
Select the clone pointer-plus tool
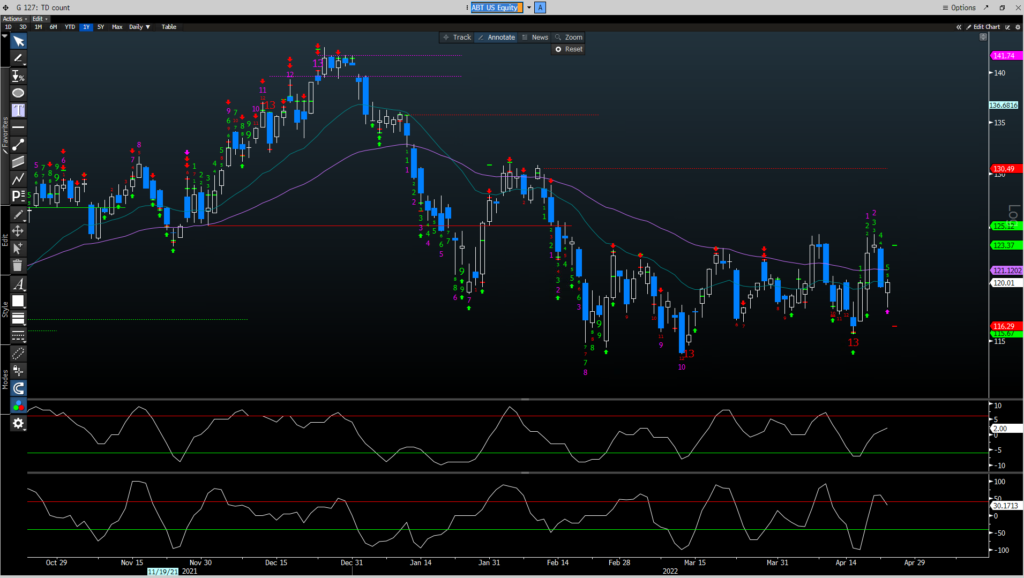(18, 248)
